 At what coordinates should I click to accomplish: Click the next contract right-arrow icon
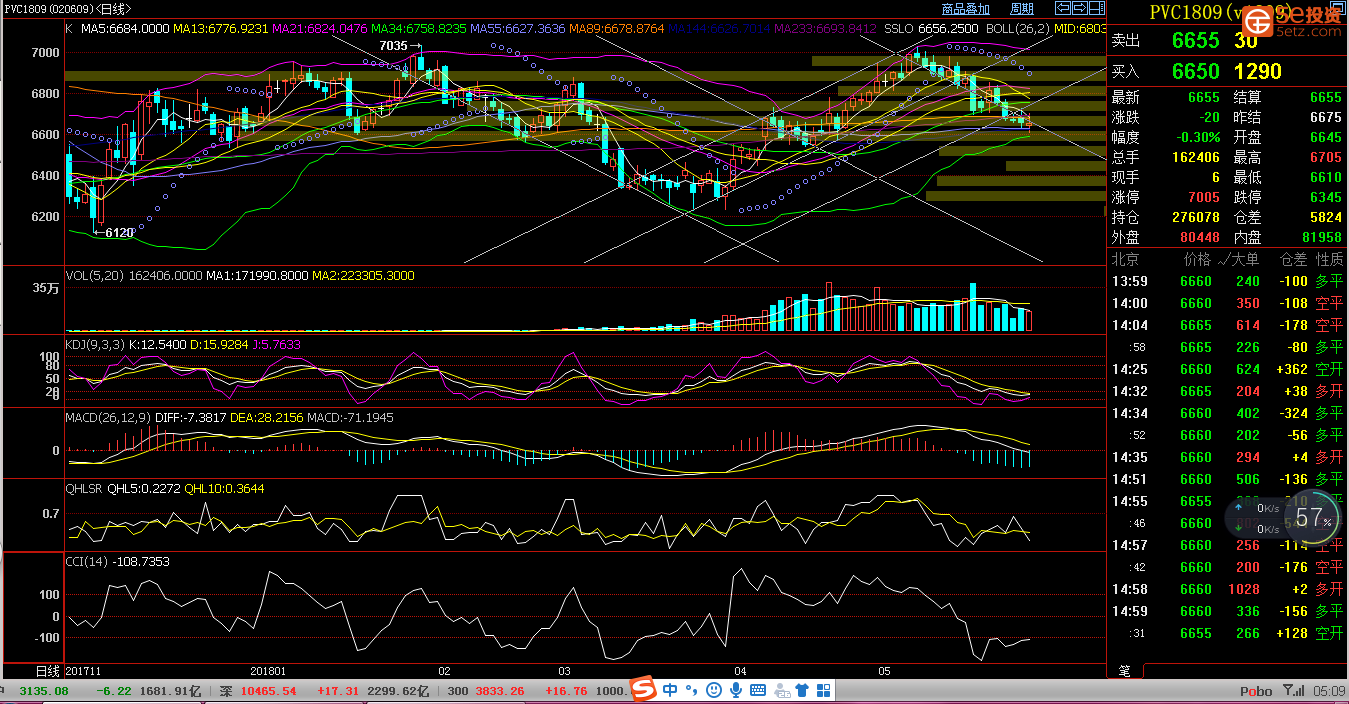[x=1079, y=9]
